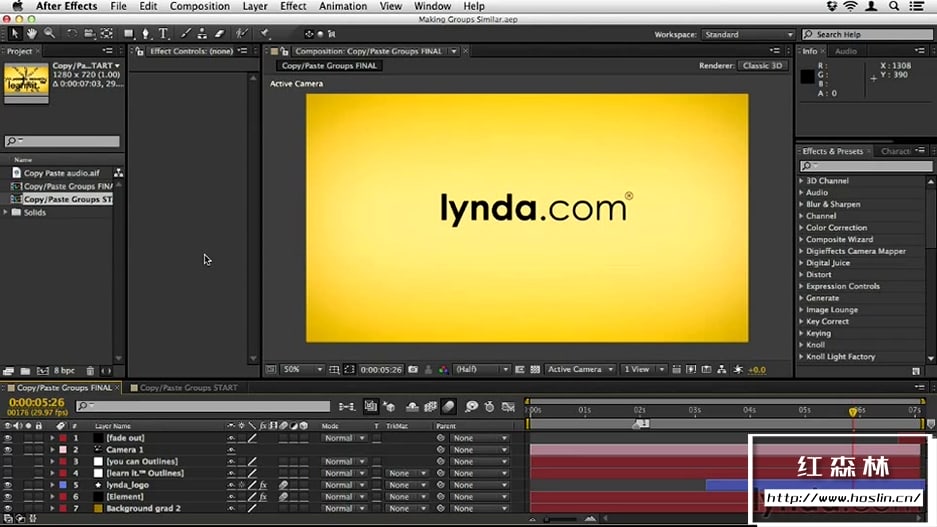Enable motion blur for all layers
The width and height of the screenshot is (937, 527).
pos(448,407)
